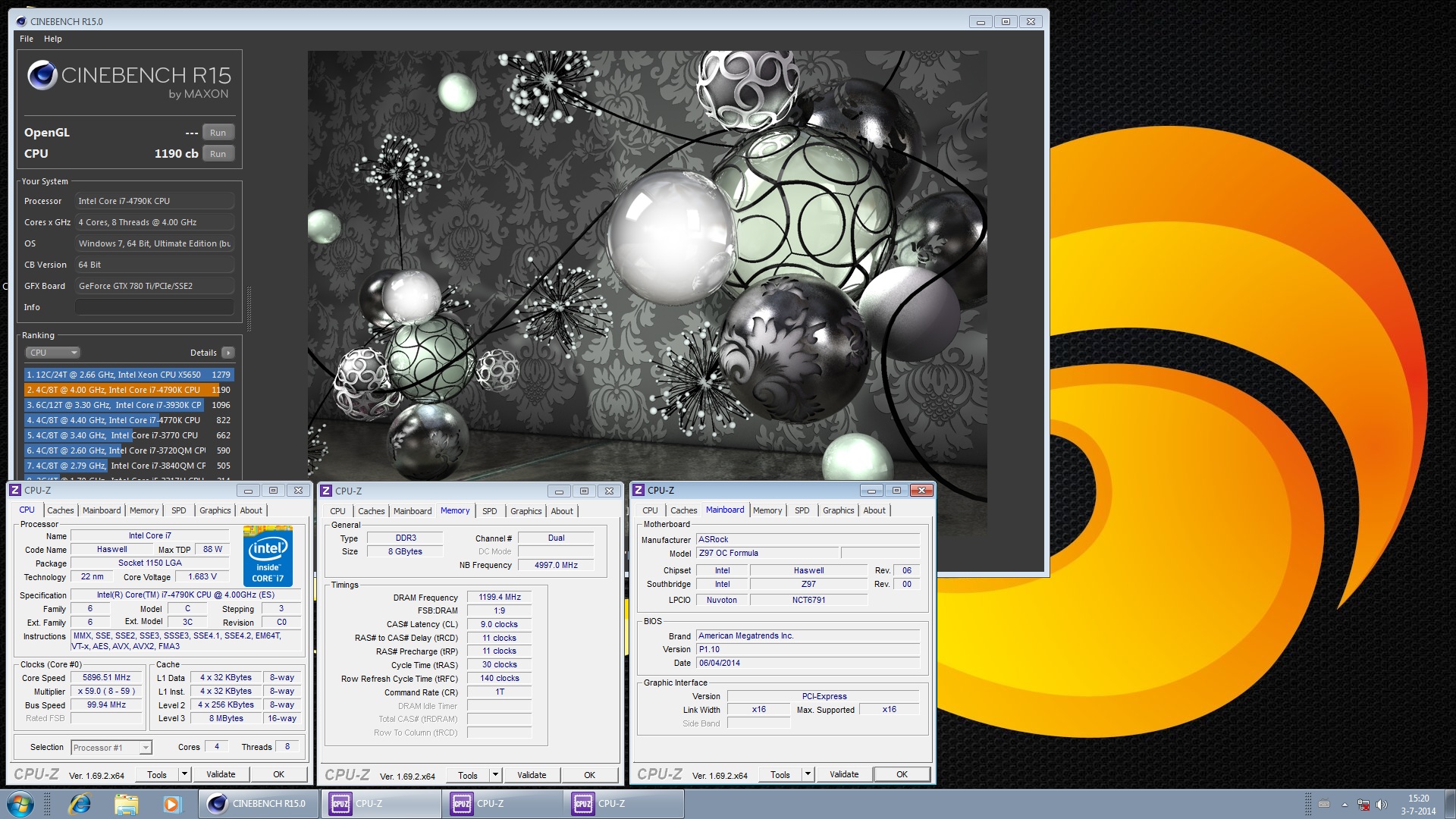The width and height of the screenshot is (1456, 819).
Task: Open Internet Explorer from taskbar
Action: (80, 804)
